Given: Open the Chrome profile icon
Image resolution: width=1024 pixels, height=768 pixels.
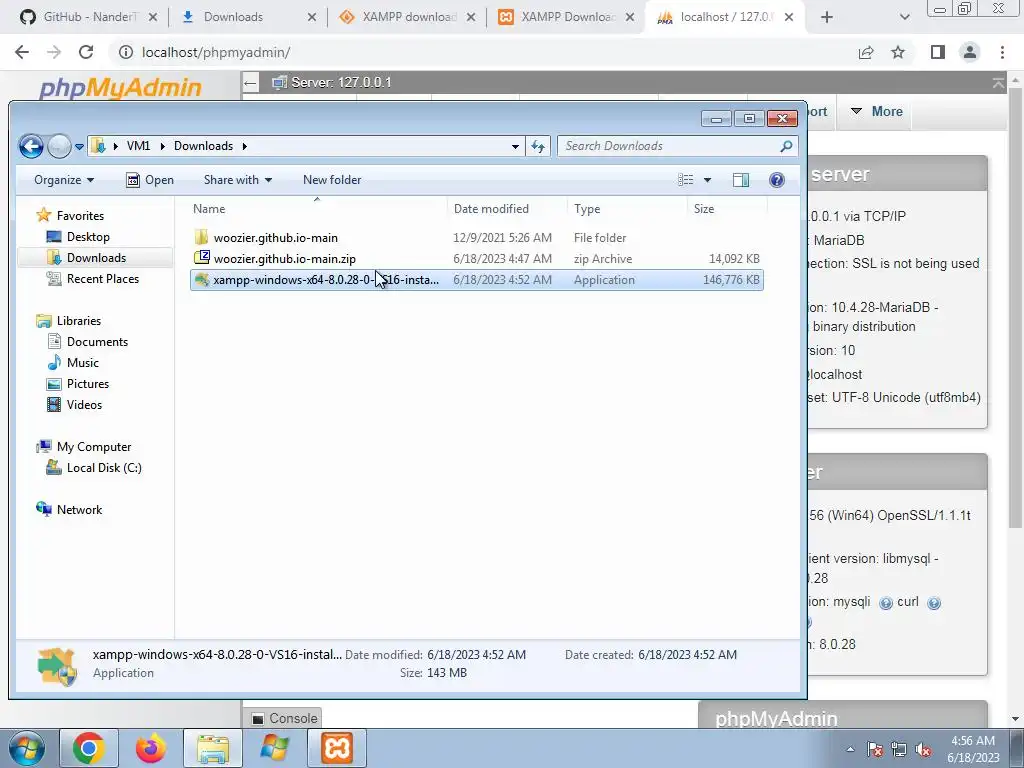Looking at the screenshot, I should (x=970, y=52).
